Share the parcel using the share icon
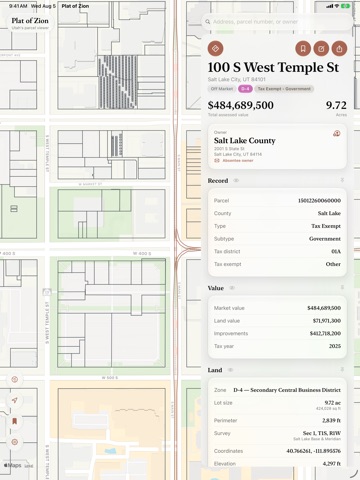This screenshot has height=480, width=360. tap(339, 49)
